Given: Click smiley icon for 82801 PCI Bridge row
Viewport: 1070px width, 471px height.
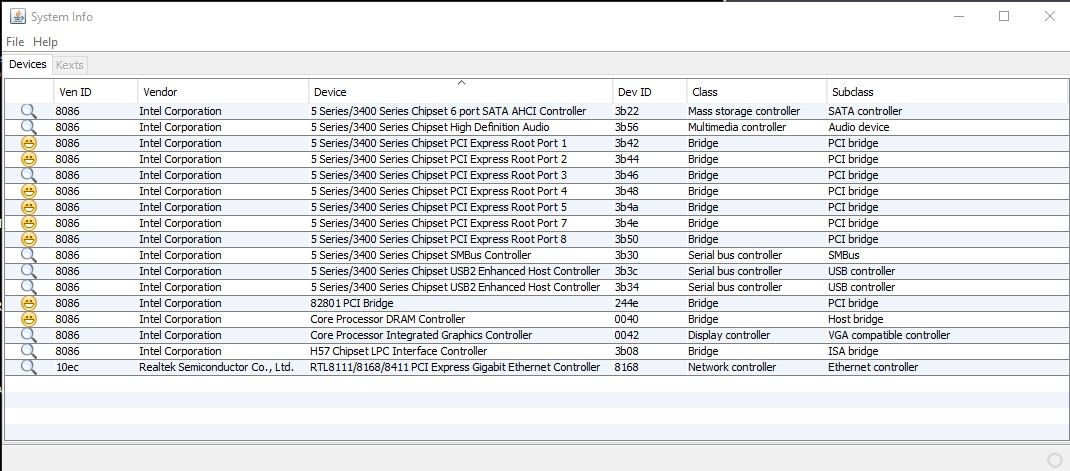Looking at the screenshot, I should pos(29,303).
